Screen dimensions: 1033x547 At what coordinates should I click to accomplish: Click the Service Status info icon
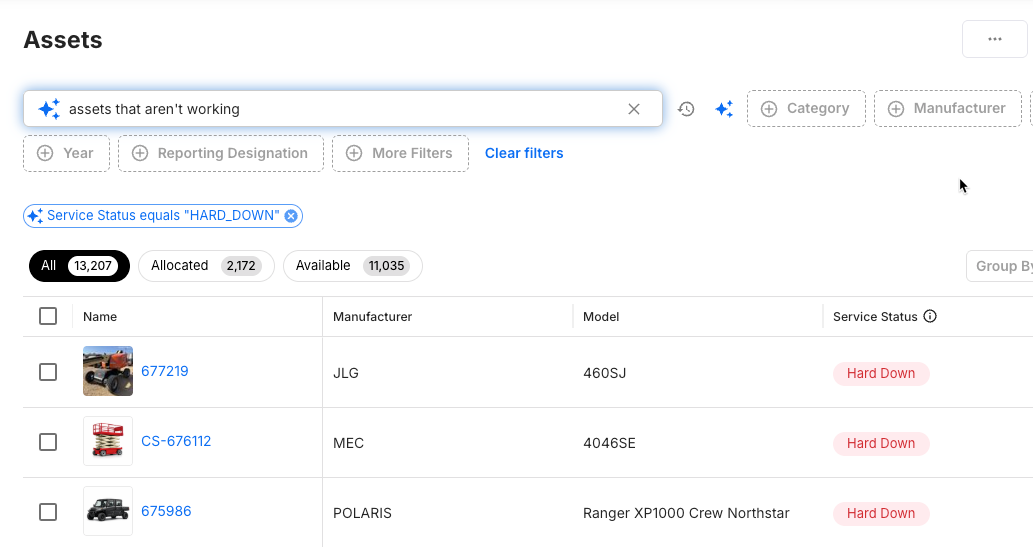click(x=930, y=316)
